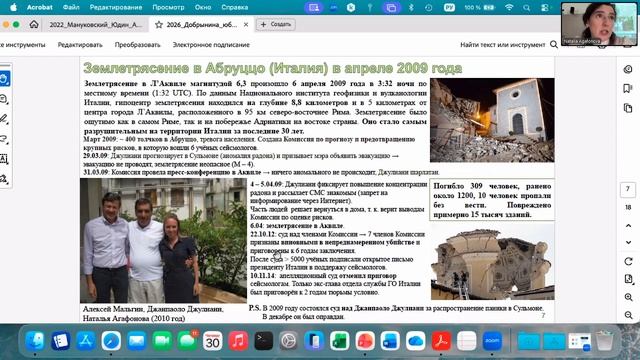Open Finder from the Dock
The width and height of the screenshot is (640, 360).
[35, 341]
